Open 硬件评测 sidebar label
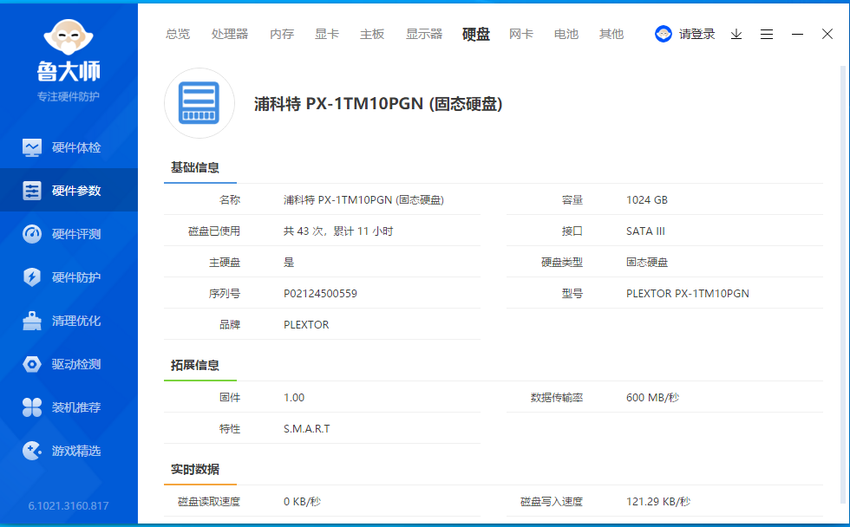Viewport: 850px width, 527px height. (x=76, y=234)
